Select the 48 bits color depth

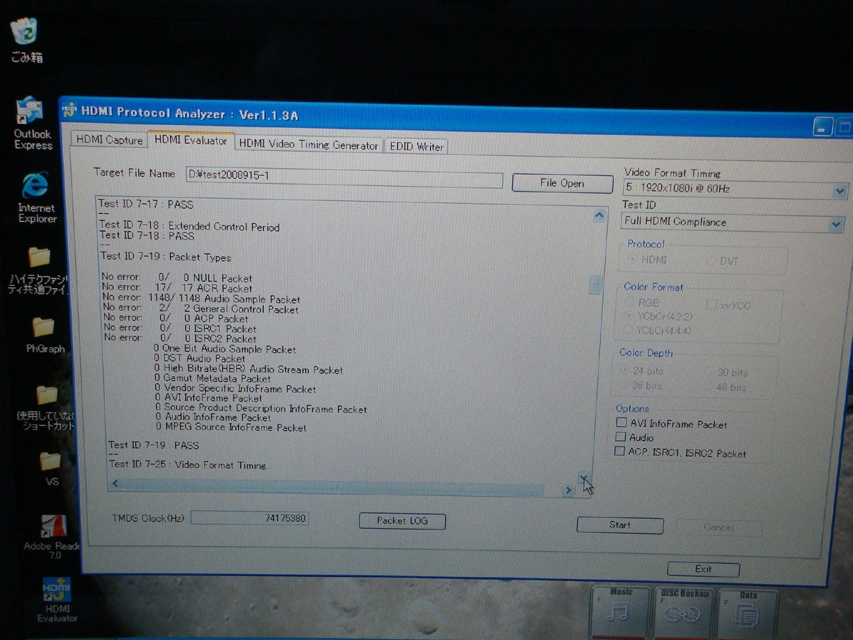[708, 387]
